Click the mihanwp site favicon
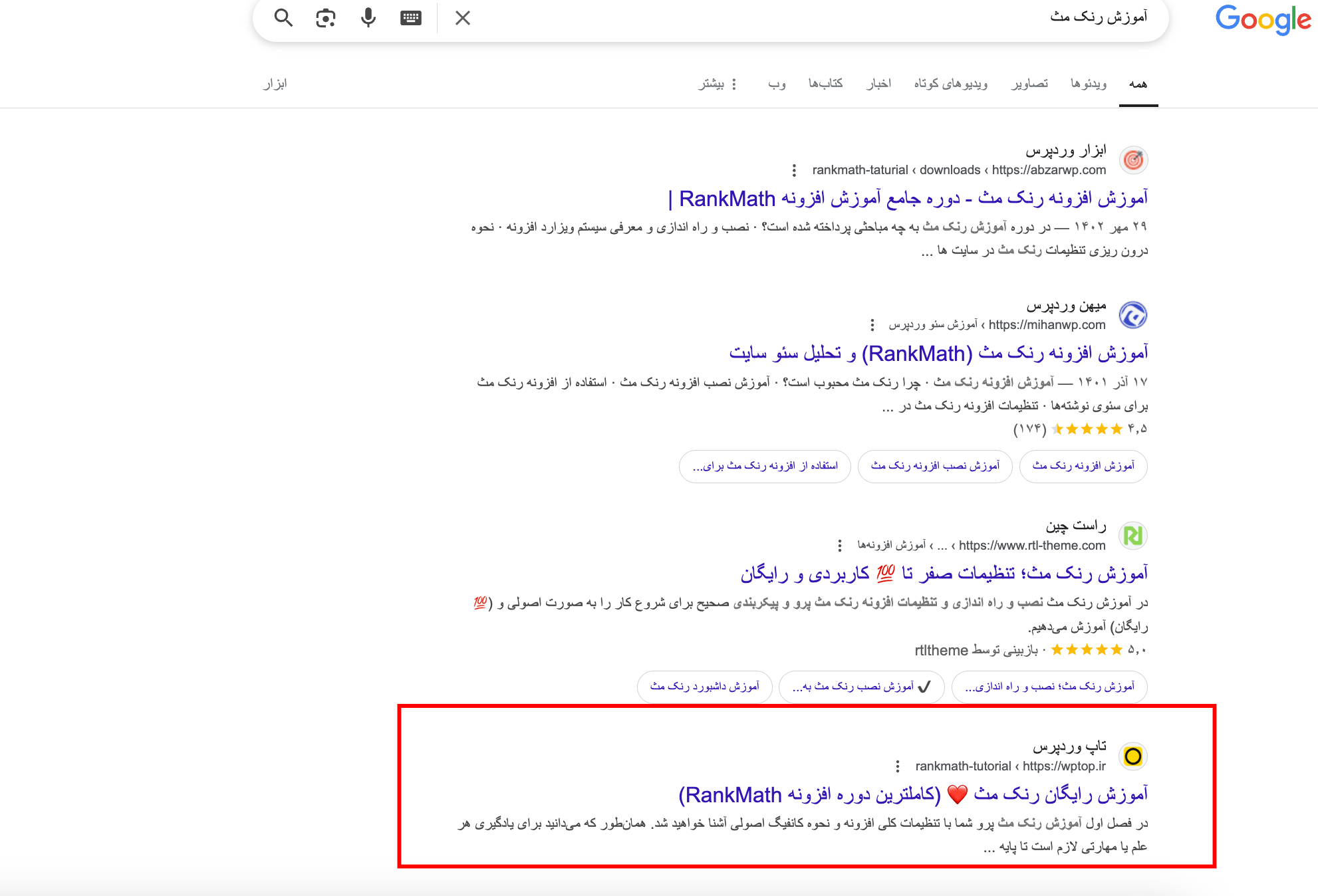This screenshot has width=1318, height=896. (x=1133, y=315)
